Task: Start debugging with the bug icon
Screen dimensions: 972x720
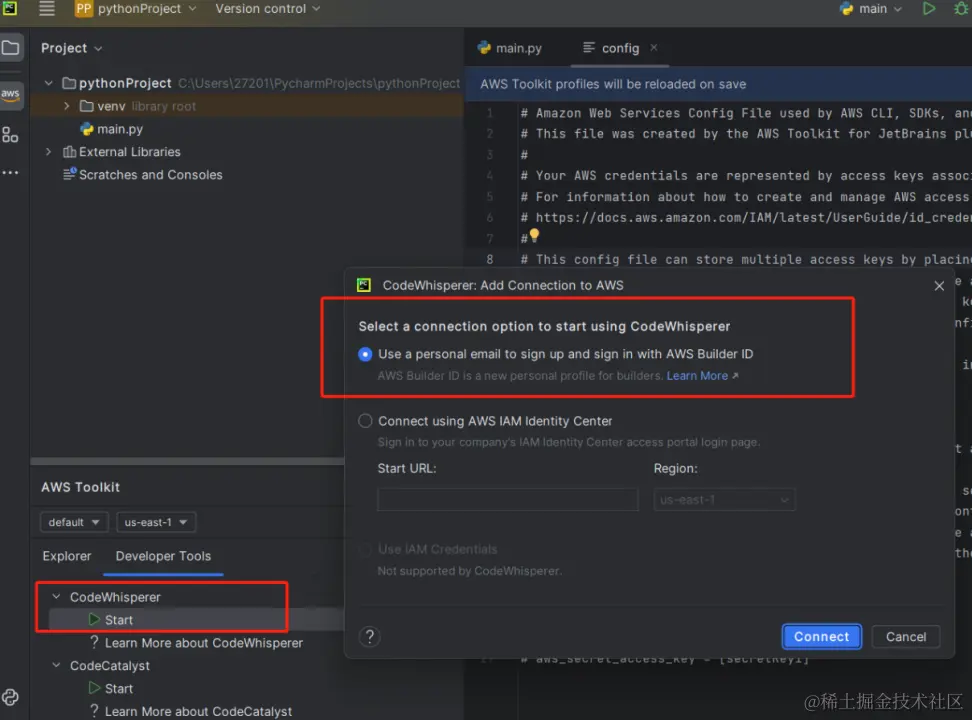Action: 961,9
